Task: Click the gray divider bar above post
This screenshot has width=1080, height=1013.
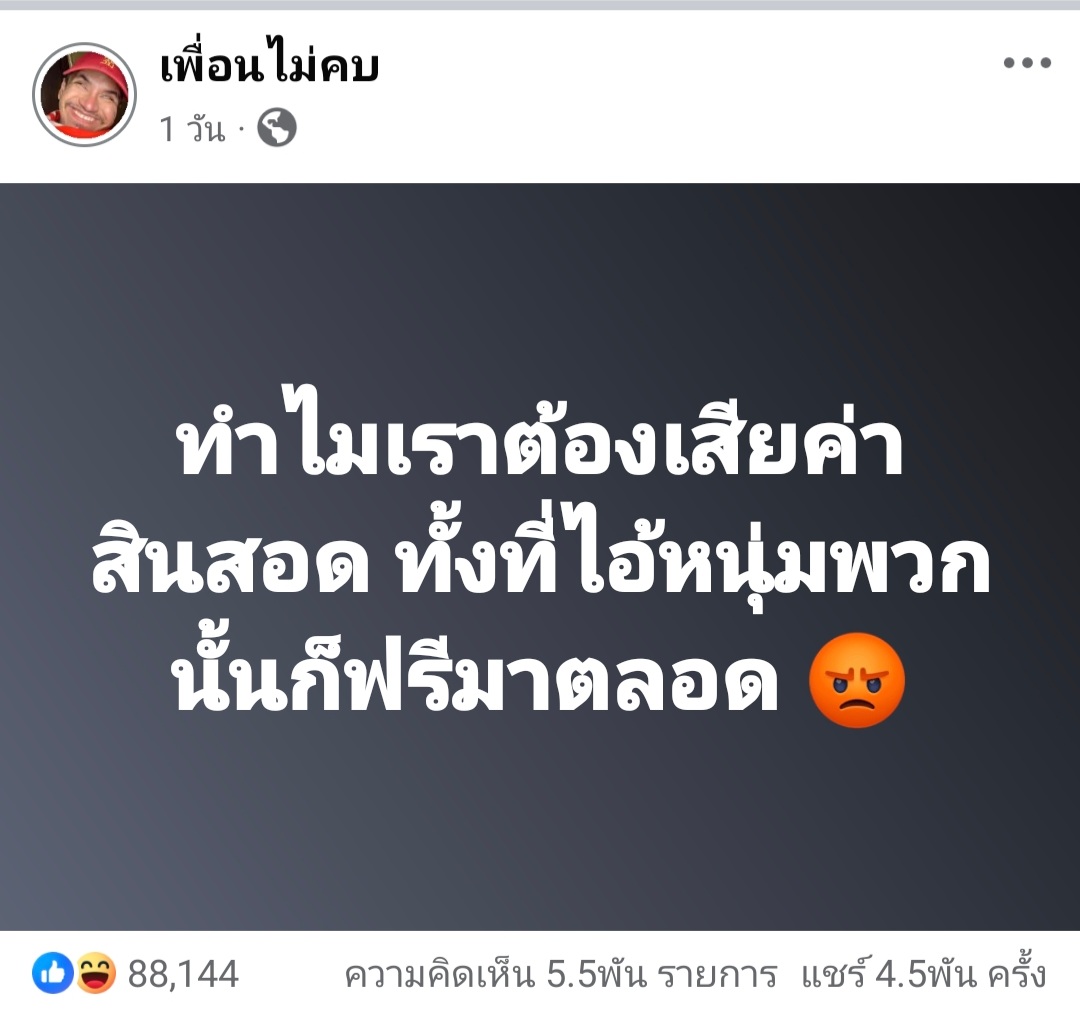Action: (x=540, y=5)
